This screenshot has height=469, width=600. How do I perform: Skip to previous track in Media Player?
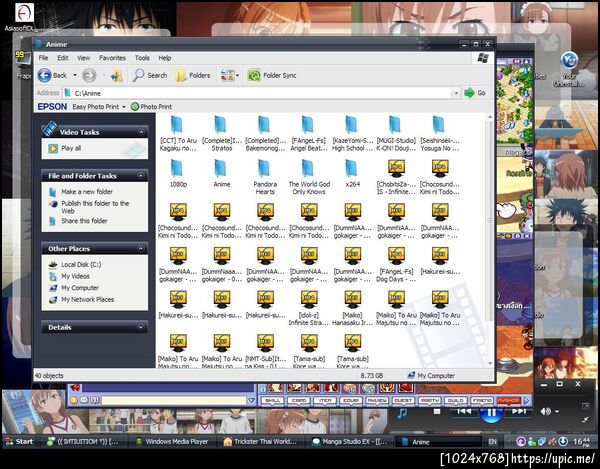464,411
